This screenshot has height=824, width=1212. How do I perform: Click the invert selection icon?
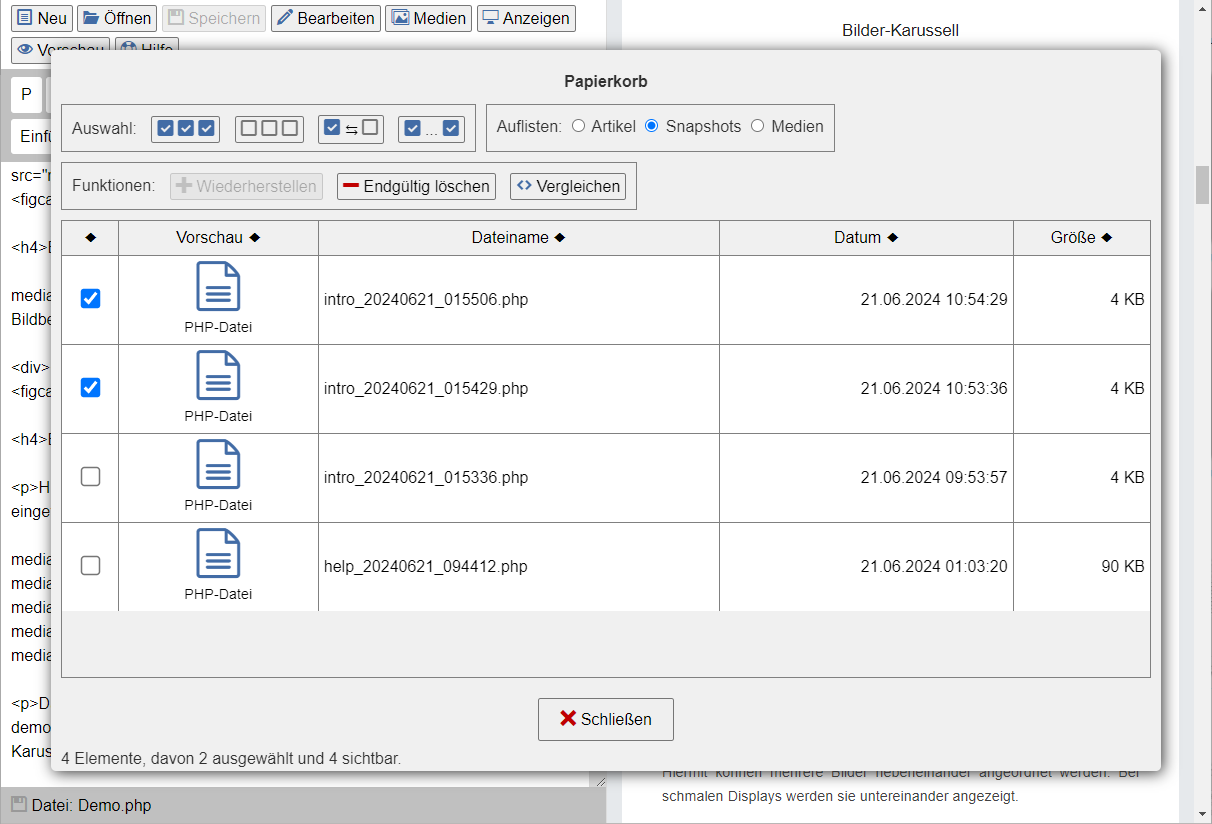coord(351,128)
